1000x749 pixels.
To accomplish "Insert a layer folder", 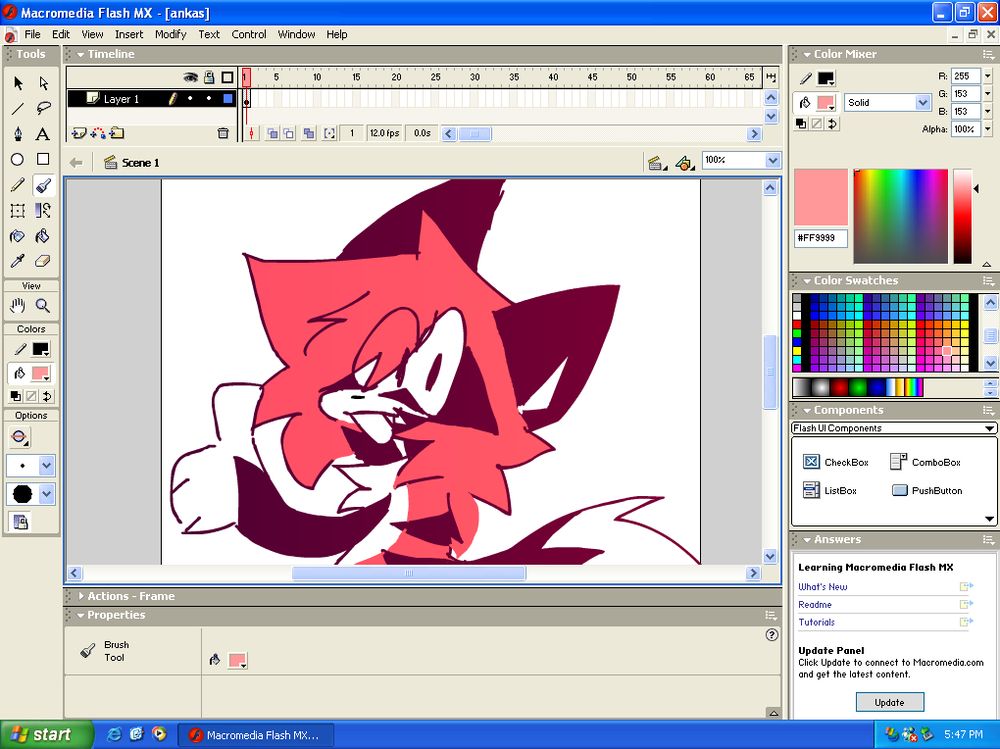I will (117, 133).
